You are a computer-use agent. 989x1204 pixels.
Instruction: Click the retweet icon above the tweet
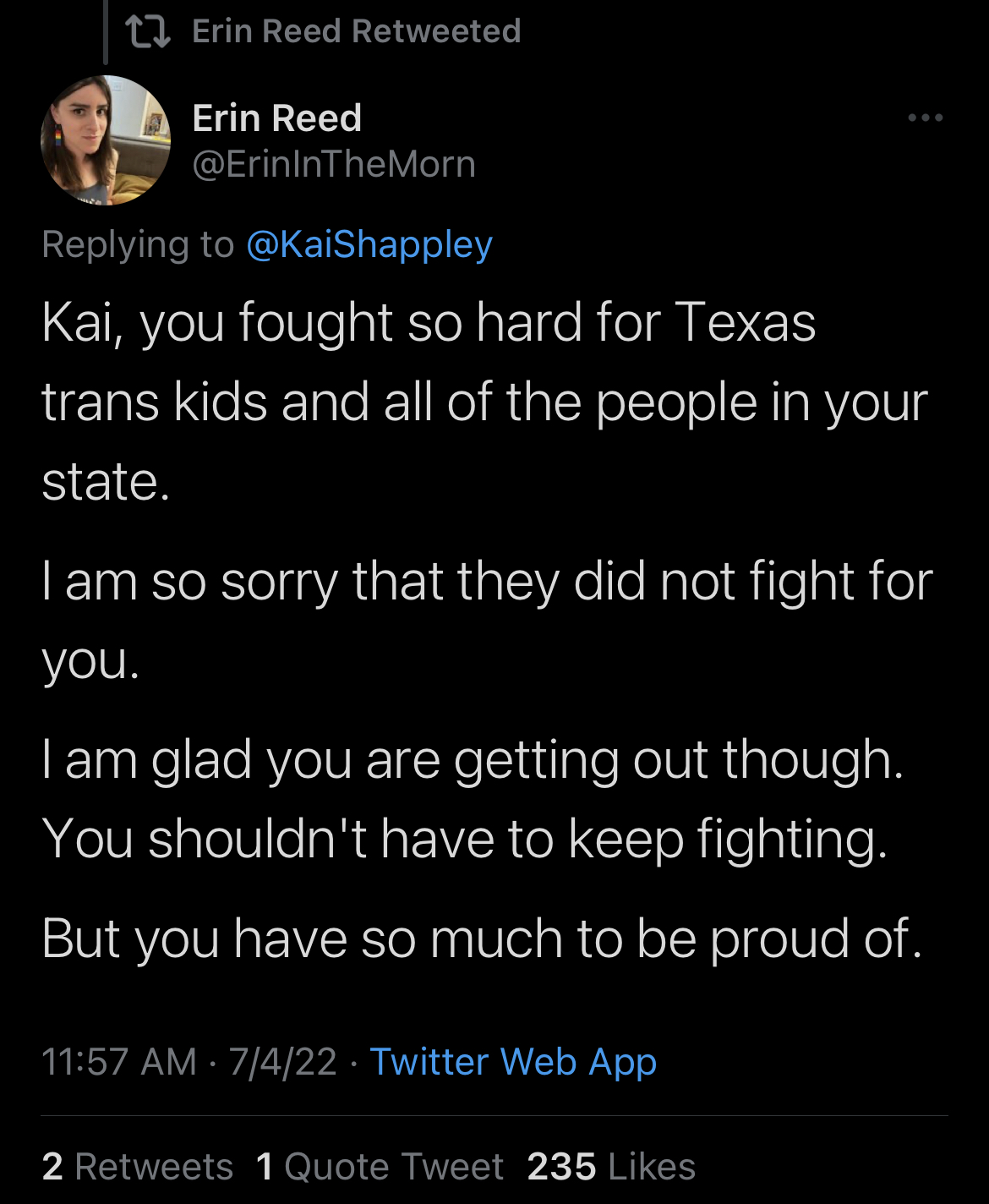tap(148, 32)
